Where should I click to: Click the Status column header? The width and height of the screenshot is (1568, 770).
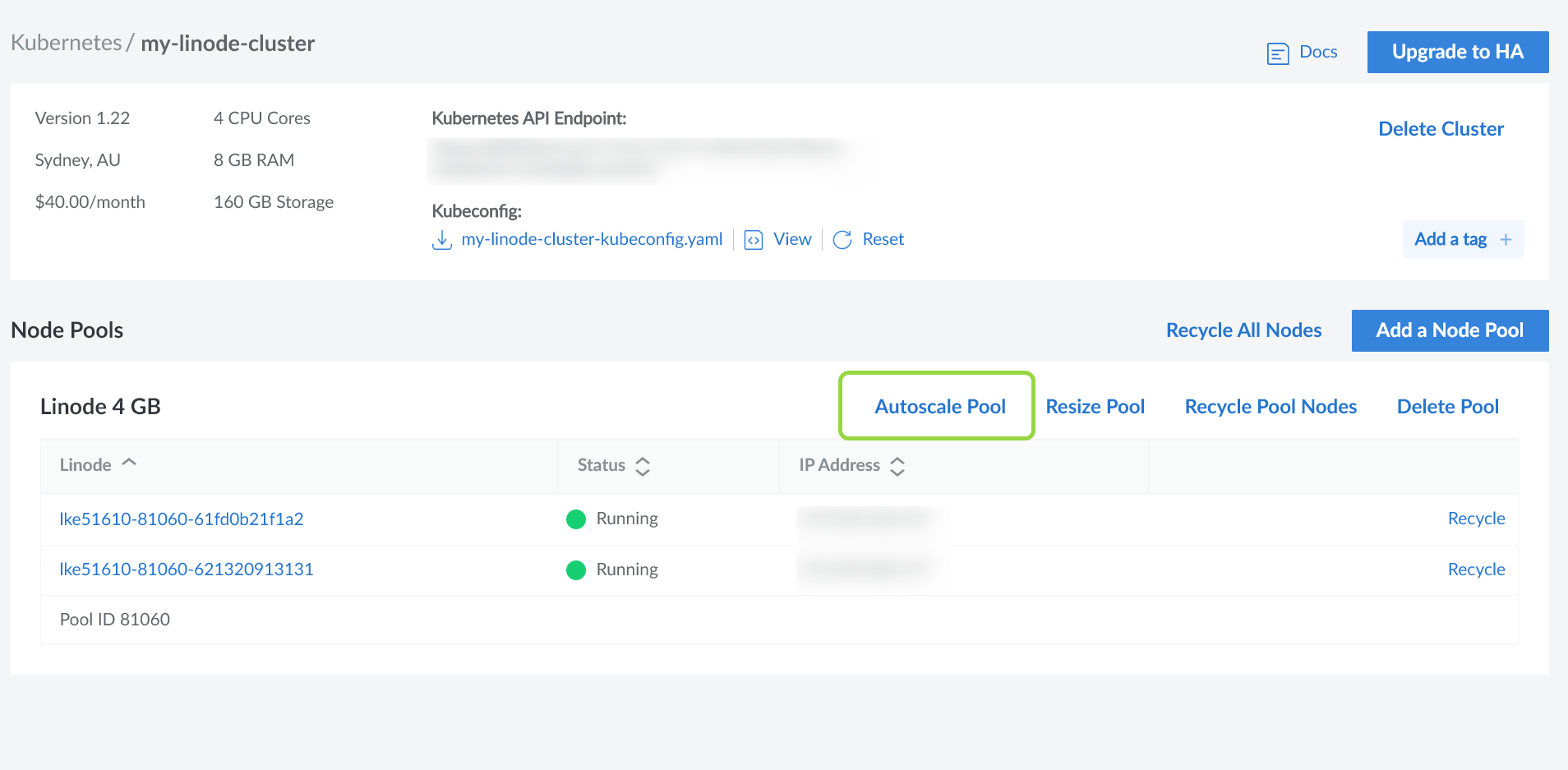point(602,465)
